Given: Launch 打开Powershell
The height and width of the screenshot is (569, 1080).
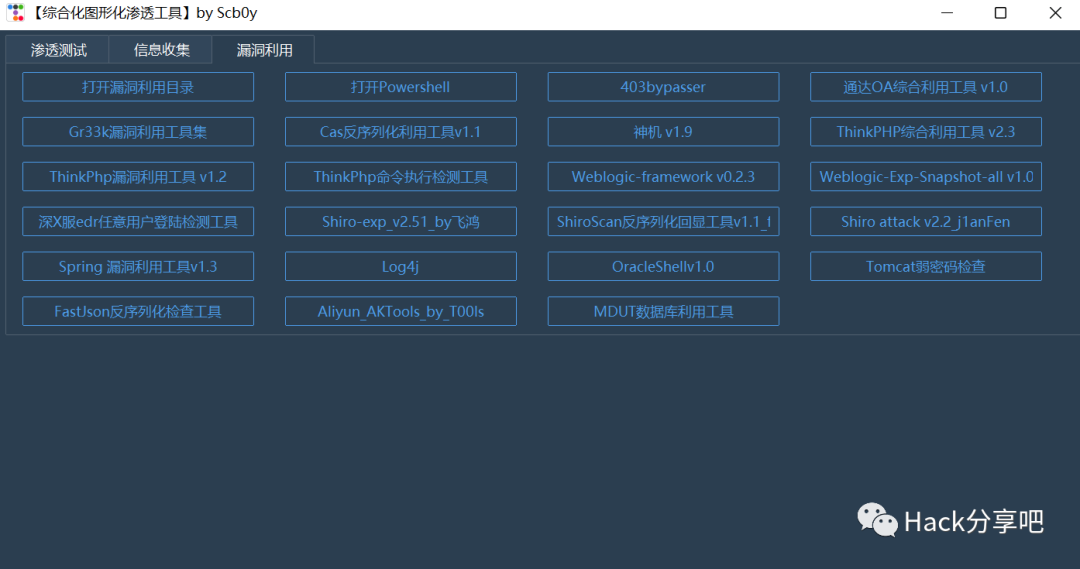Looking at the screenshot, I should [401, 87].
